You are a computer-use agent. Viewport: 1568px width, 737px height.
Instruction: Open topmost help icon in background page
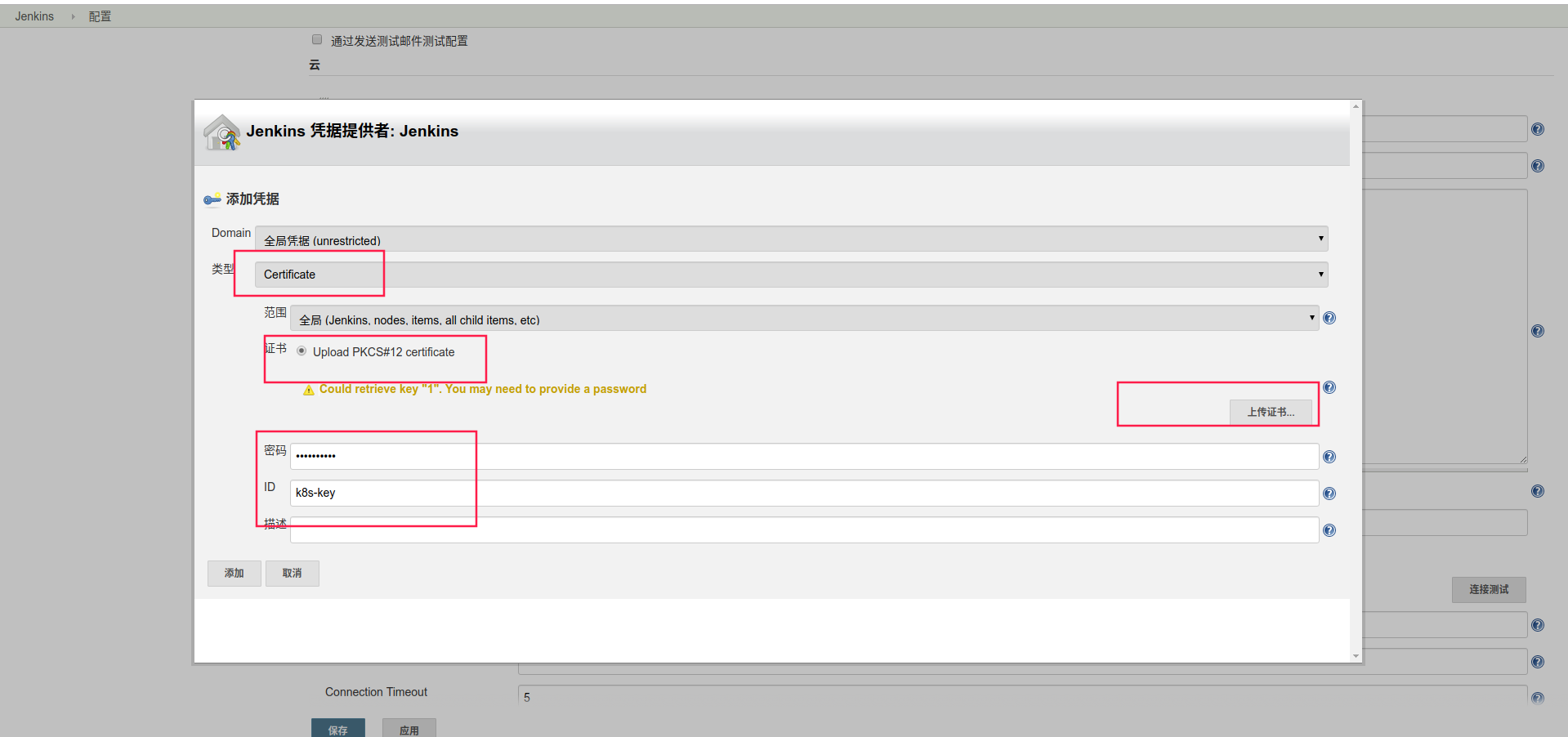(x=1538, y=129)
